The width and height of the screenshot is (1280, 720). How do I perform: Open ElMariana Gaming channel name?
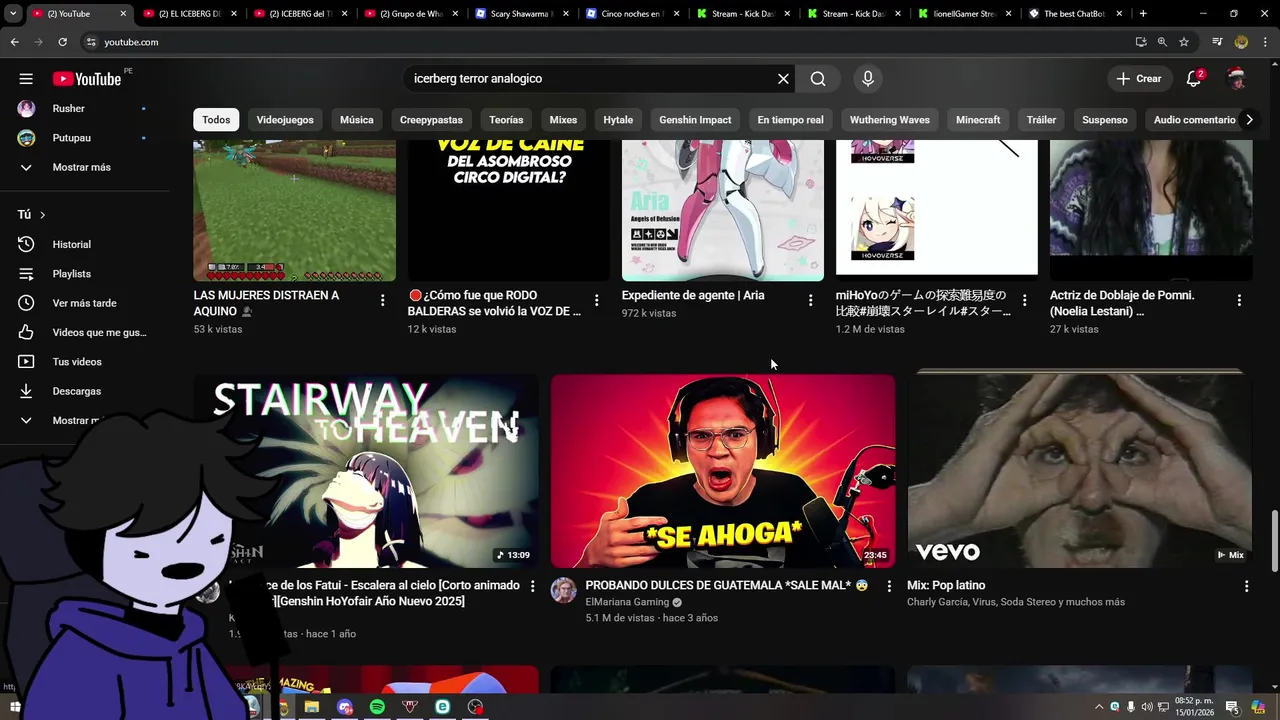627,602
